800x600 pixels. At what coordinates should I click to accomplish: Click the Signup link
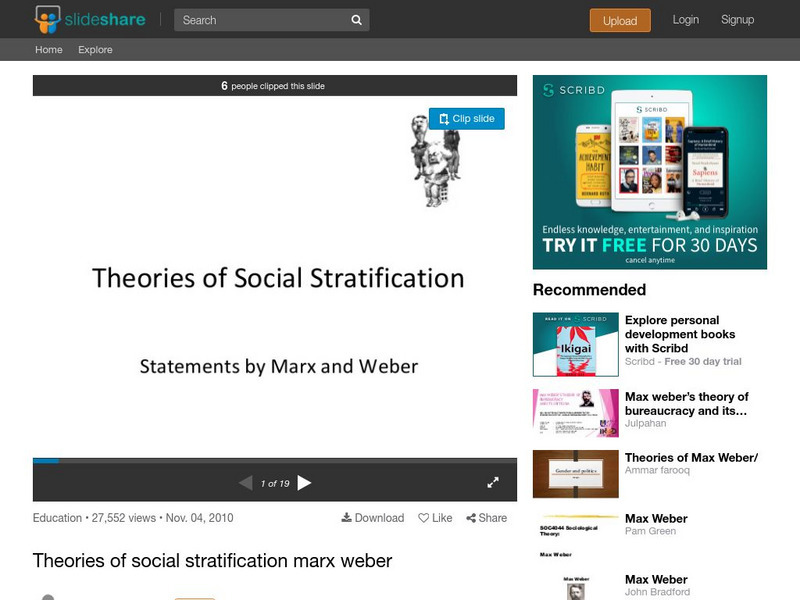[737, 18]
